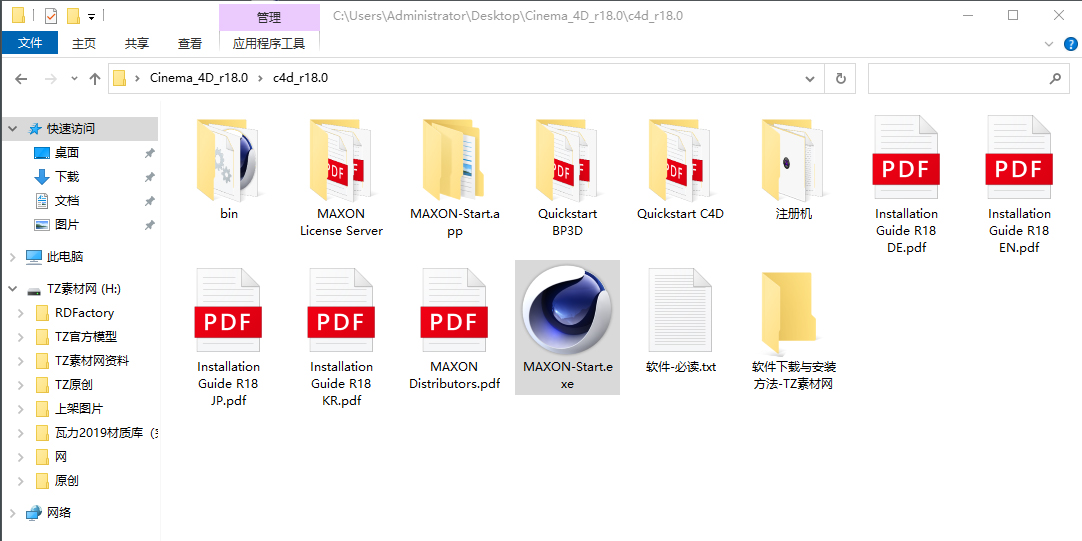Click the breadcrumb root folder icon
1082x541 pixels.
pyautogui.click(x=119, y=79)
